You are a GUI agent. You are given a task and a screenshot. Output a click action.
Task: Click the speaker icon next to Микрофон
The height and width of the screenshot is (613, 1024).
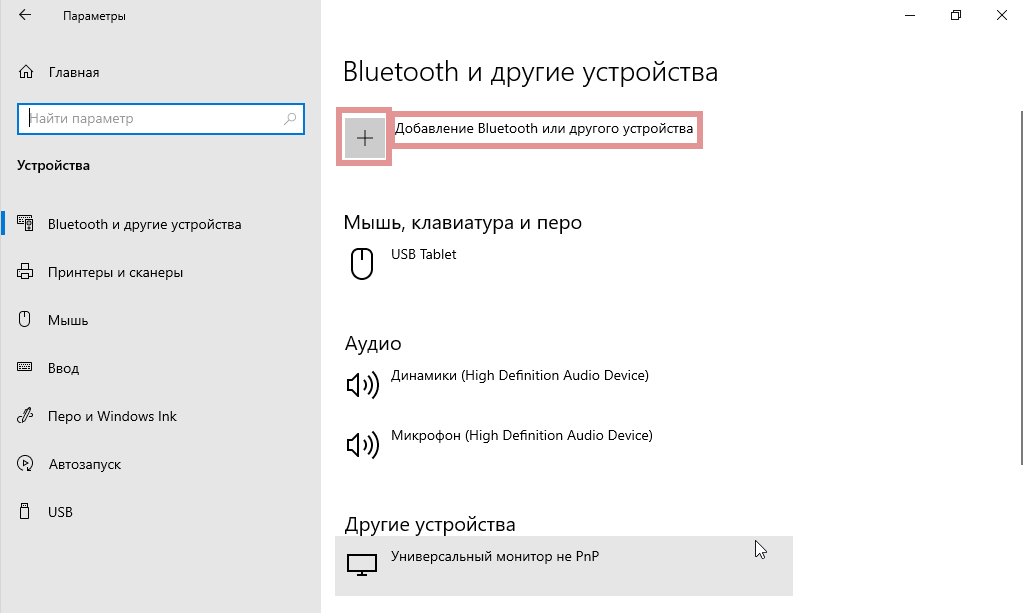click(x=362, y=444)
